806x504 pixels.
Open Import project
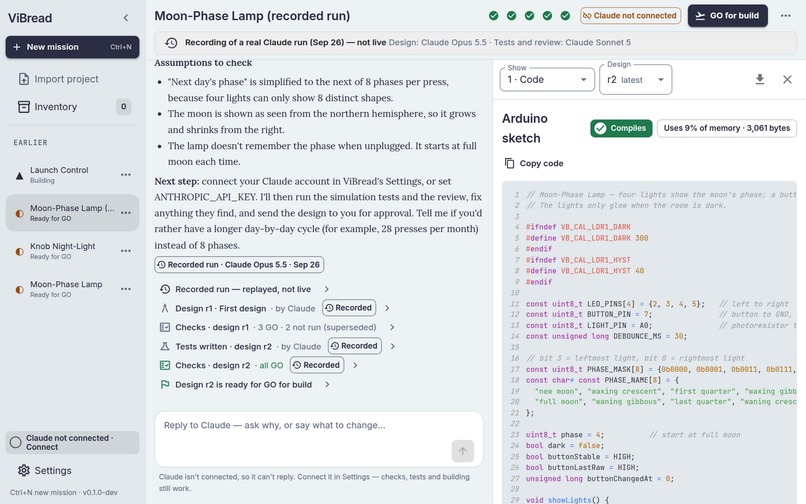72,79
